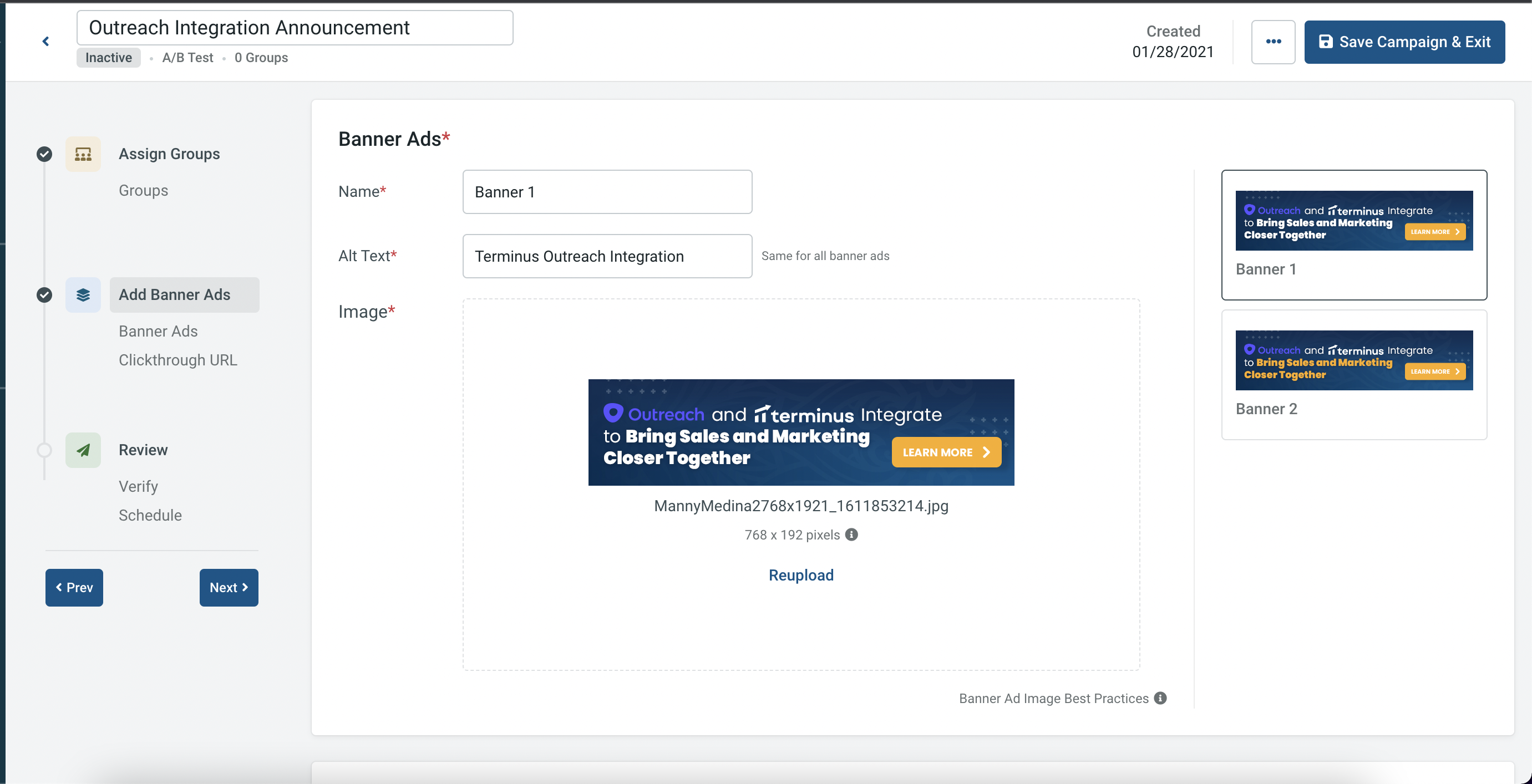The image size is (1532, 784).
Task: Click the Name field containing Banner 1
Action: [607, 192]
